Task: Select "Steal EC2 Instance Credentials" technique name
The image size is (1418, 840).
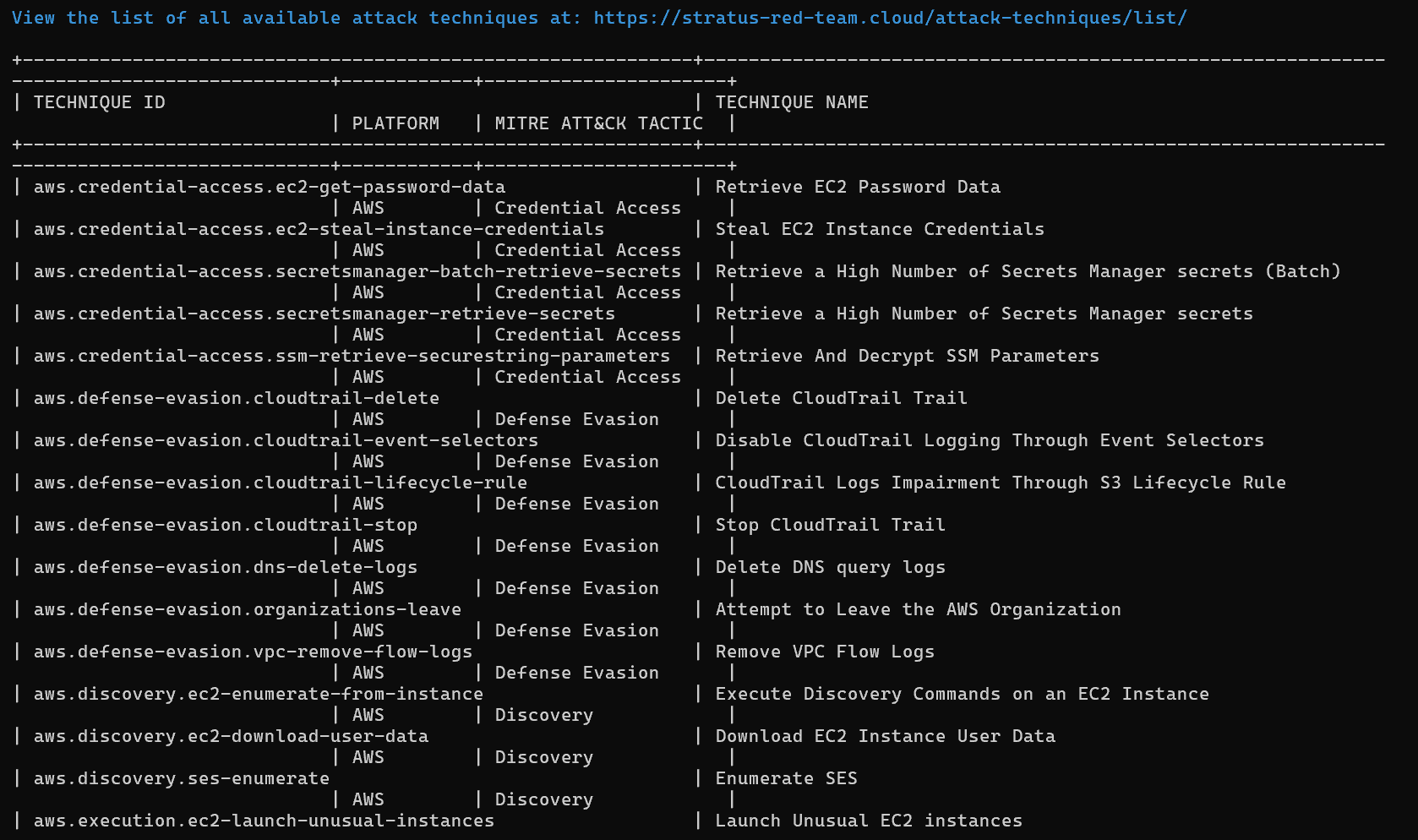Action: (x=880, y=229)
